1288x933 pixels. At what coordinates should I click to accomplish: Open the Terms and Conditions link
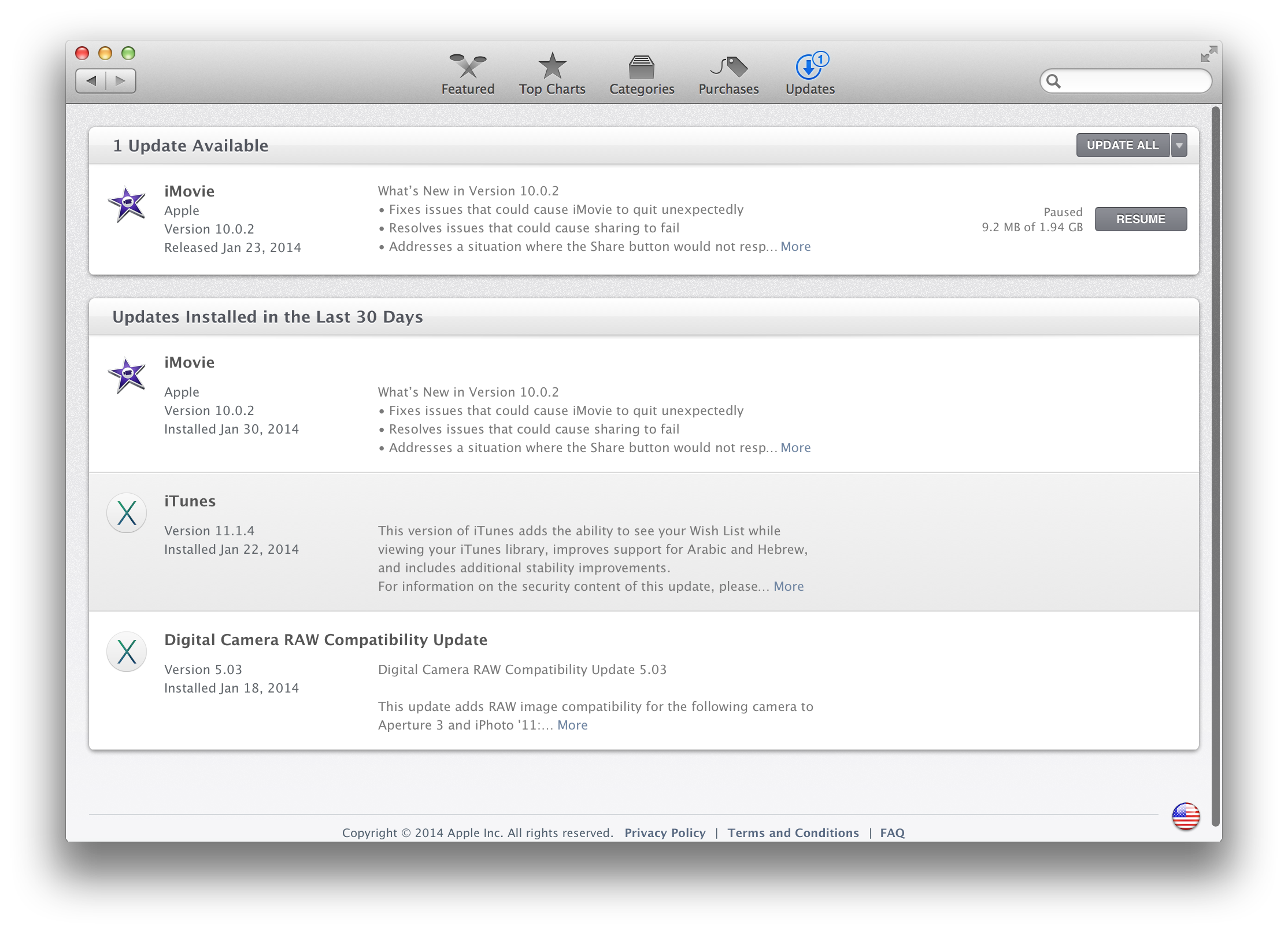(793, 832)
